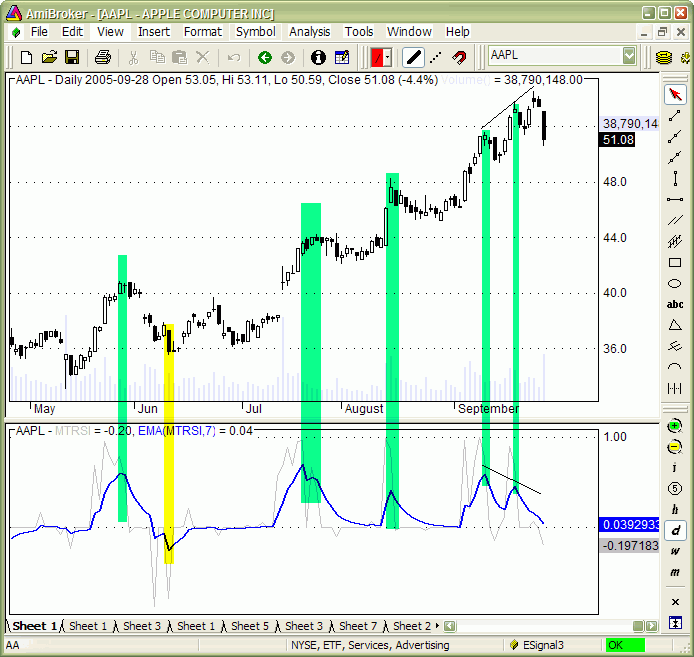Expand the AAPL ticker symbol dropdown
Screen dimensions: 694x657
[x=629, y=56]
